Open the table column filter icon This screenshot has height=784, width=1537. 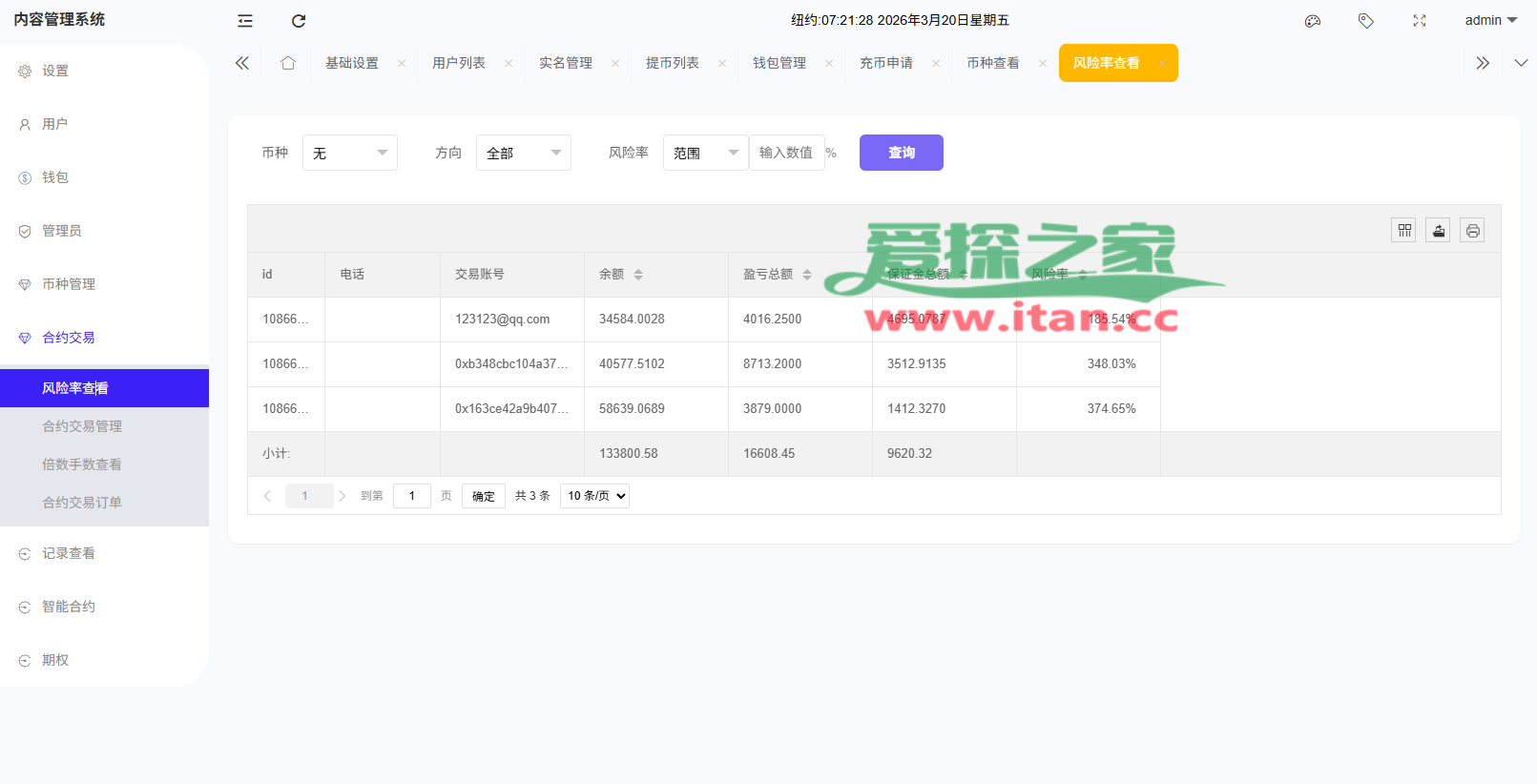pyautogui.click(x=1403, y=230)
